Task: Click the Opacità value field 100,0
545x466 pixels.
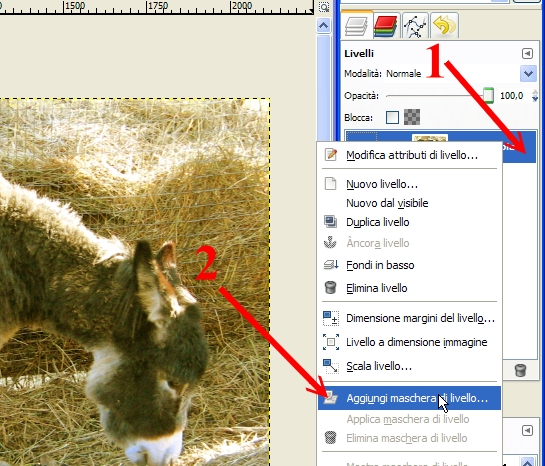Action: [x=511, y=96]
